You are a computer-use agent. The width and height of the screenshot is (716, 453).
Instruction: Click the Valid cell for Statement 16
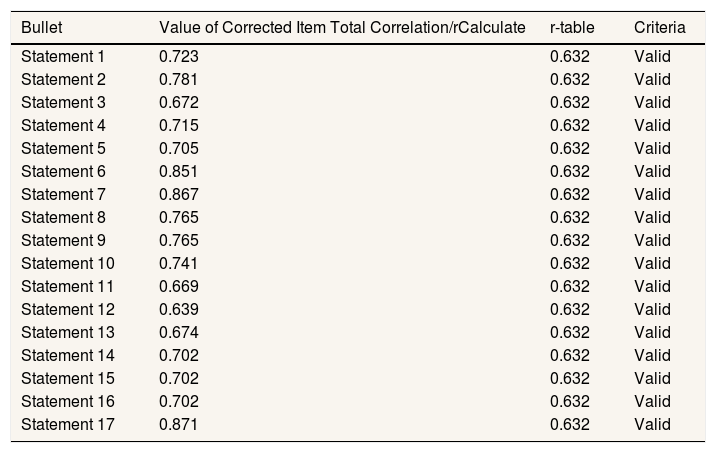[x=652, y=401]
